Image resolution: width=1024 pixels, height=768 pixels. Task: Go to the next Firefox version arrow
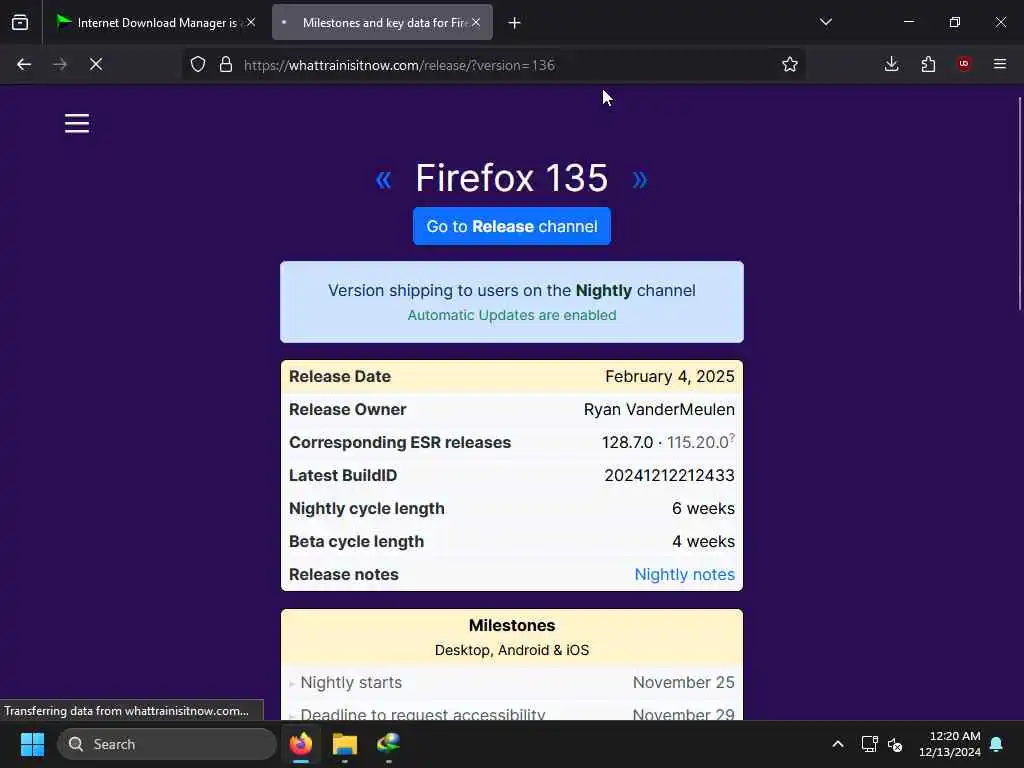pyautogui.click(x=640, y=179)
